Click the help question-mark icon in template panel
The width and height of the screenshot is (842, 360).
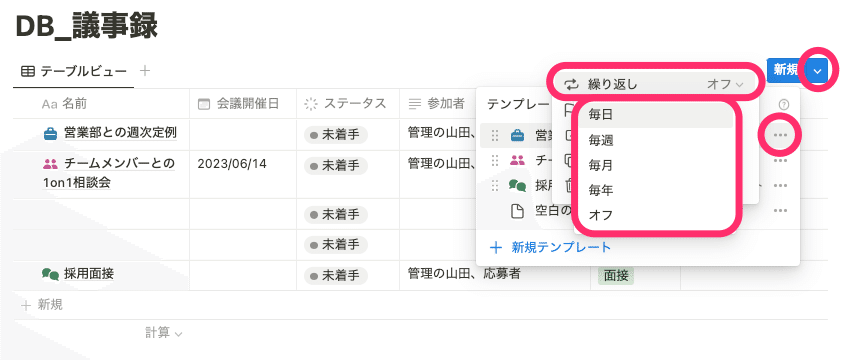coord(782,104)
